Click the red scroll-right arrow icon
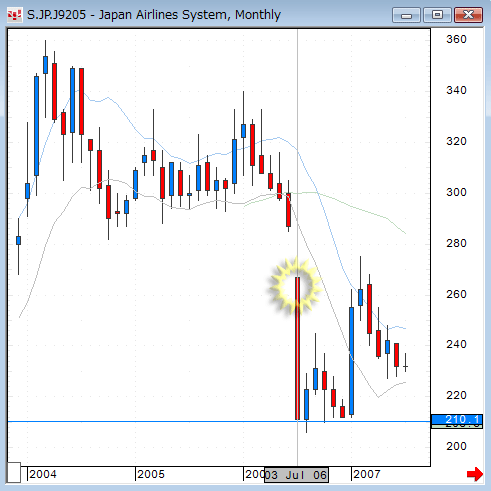The width and height of the screenshot is (491, 491). click(475, 474)
